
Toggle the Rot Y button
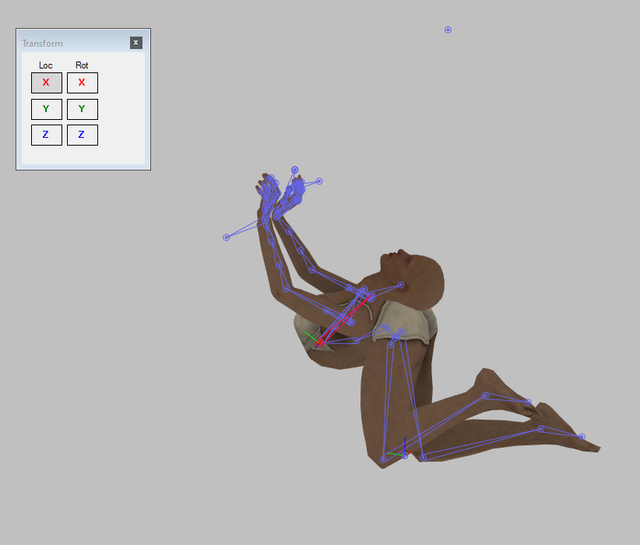pyautogui.click(x=82, y=109)
